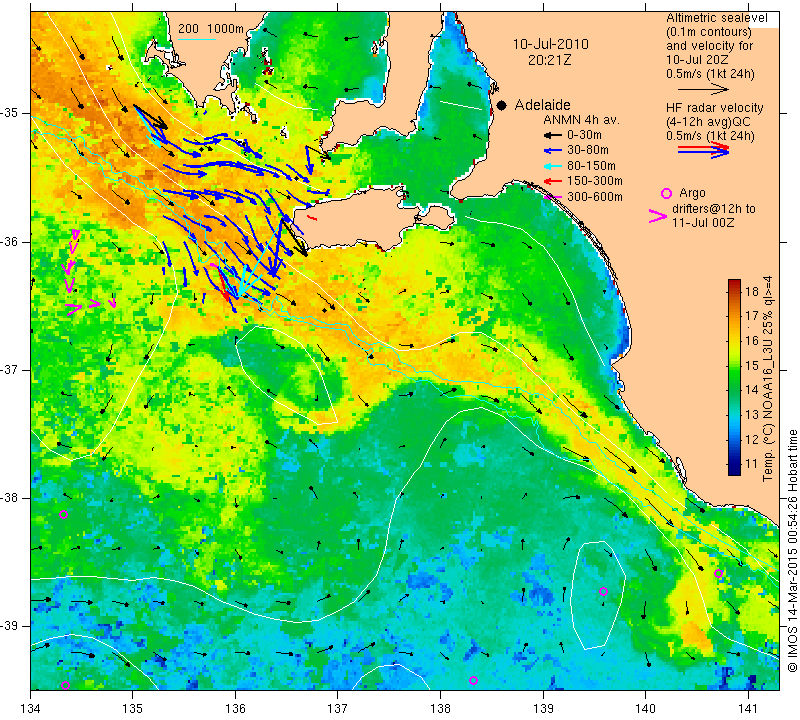This screenshot has width=800, height=720.
Task: Click the colorbar tick label '13'
Action: click(752, 415)
